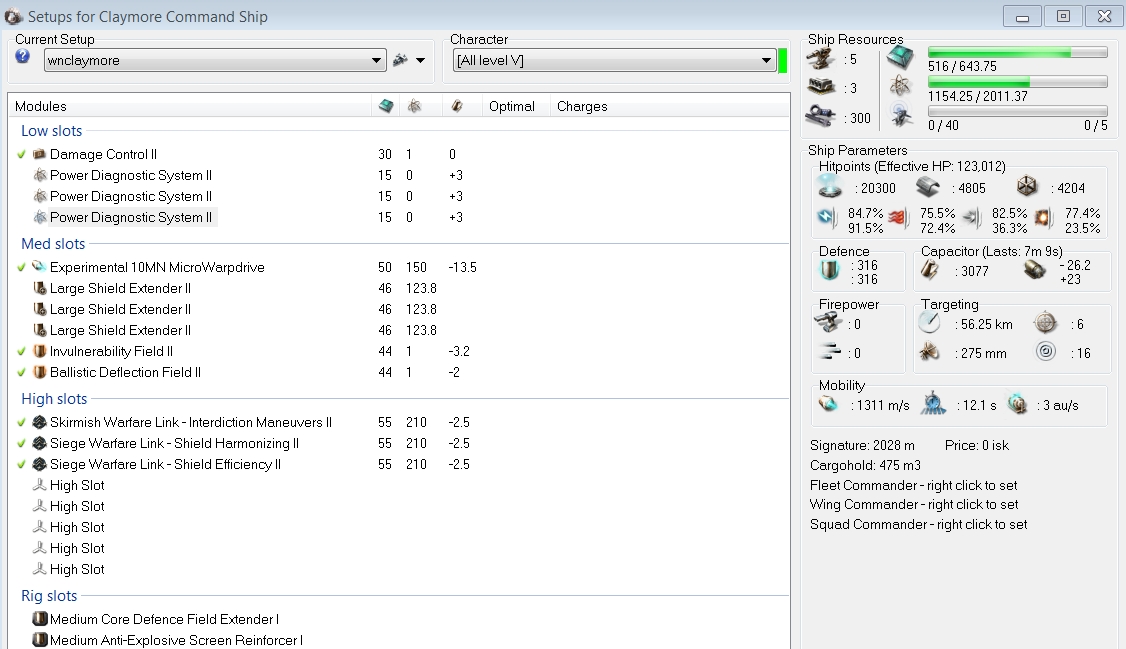Viewport: 1126px width, 649px height.
Task: Select Medium Anti-Explosive Screen Reinforcer I
Action: 177,640
